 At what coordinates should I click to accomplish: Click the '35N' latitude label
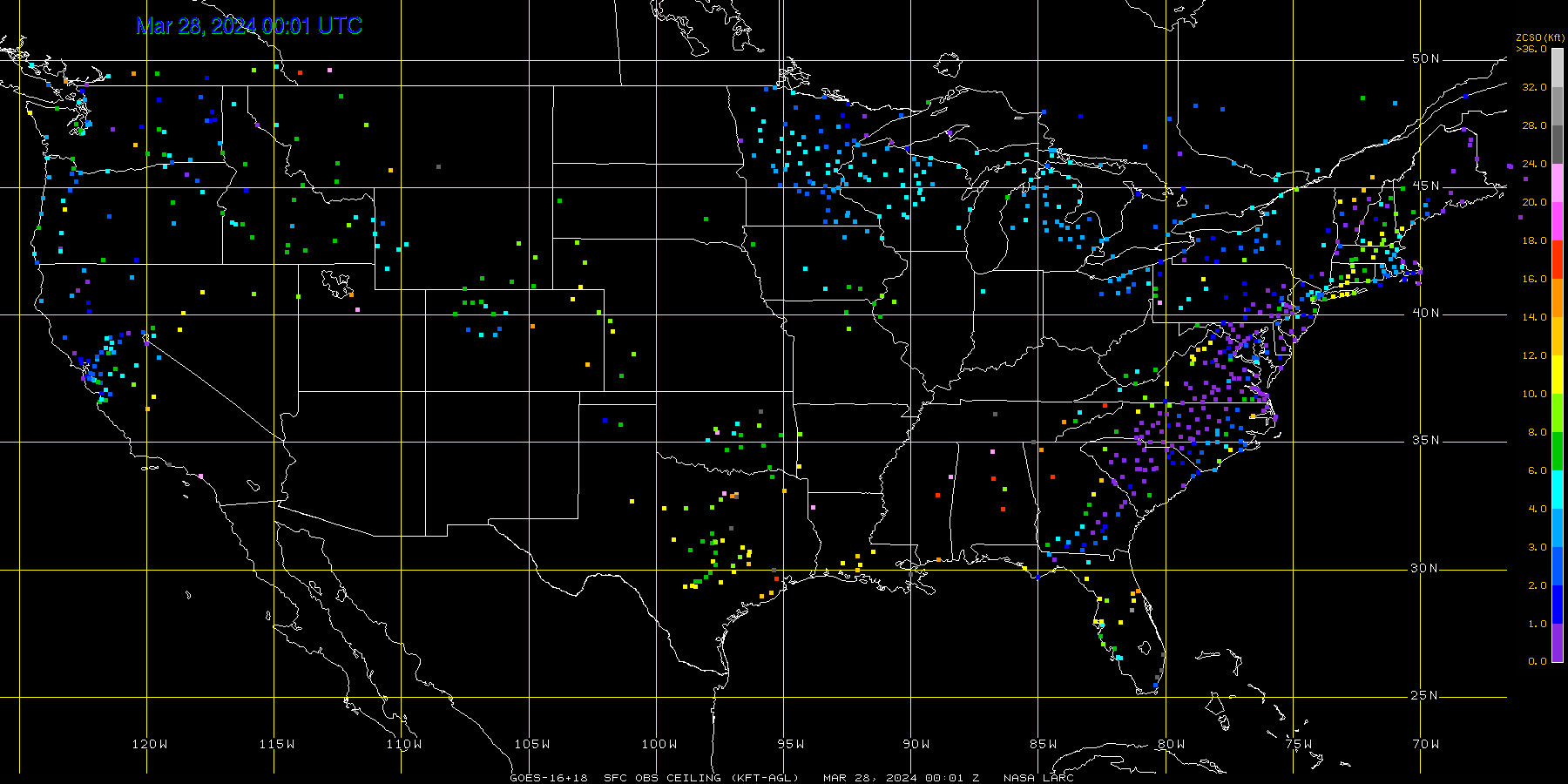pos(1425,440)
